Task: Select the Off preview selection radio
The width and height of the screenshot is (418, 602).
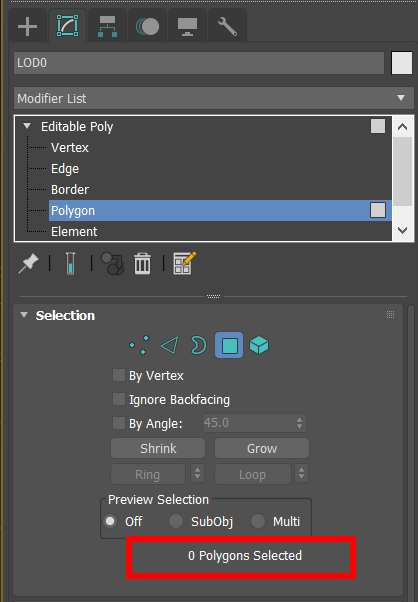Action: click(110, 521)
